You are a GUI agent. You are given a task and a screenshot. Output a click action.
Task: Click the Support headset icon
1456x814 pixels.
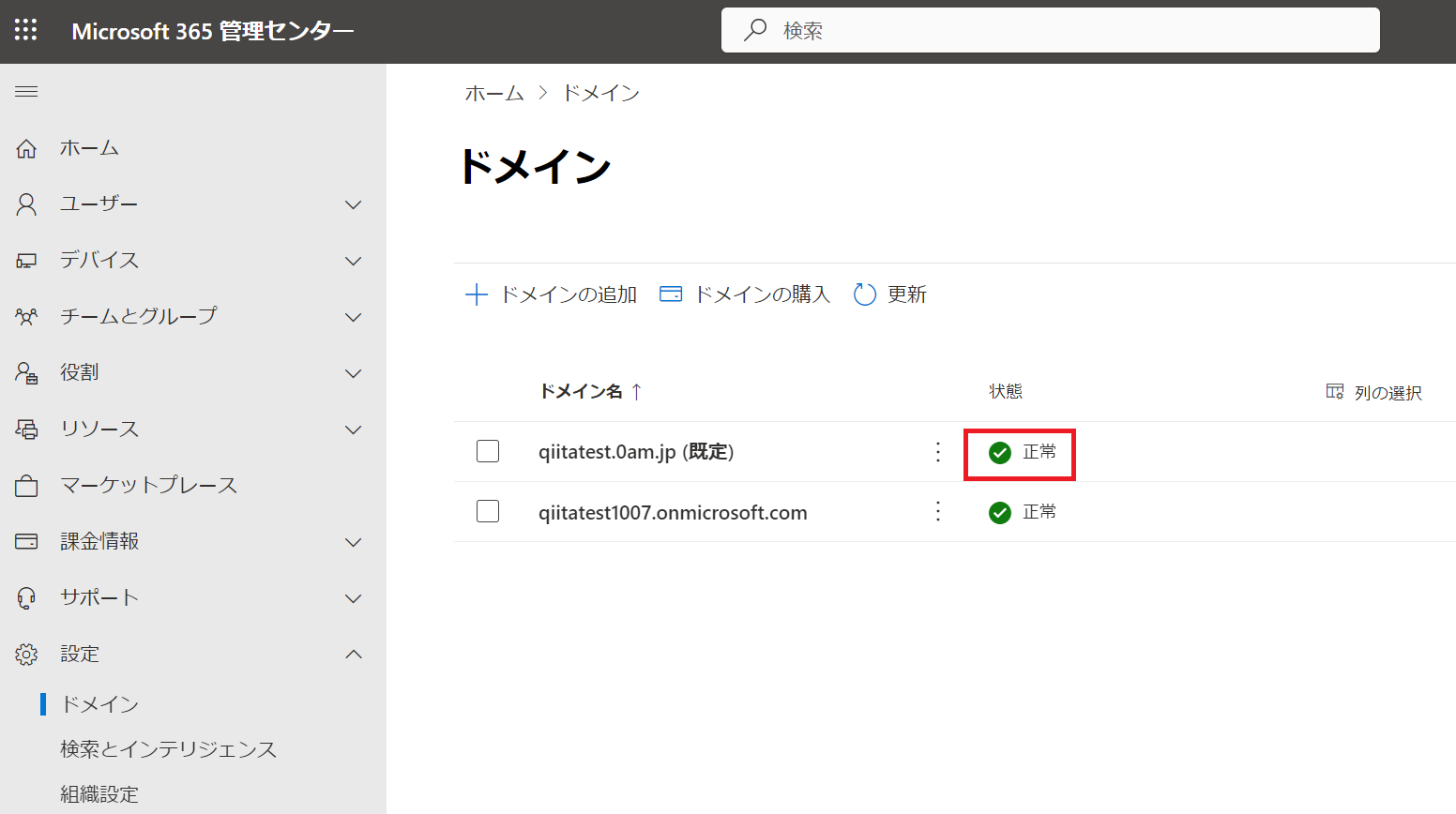(26, 598)
